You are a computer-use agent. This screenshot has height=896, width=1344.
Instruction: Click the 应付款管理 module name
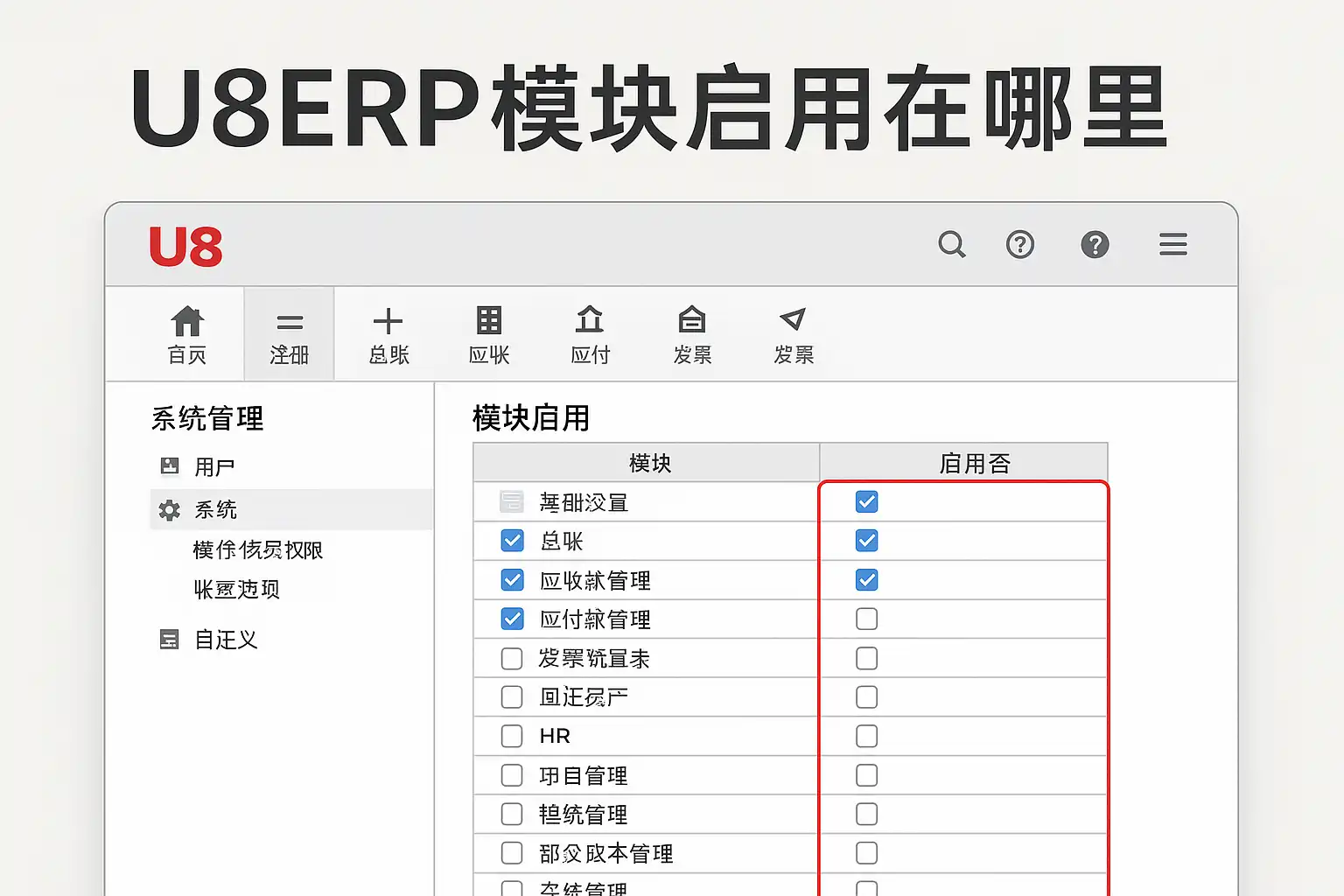click(x=595, y=619)
